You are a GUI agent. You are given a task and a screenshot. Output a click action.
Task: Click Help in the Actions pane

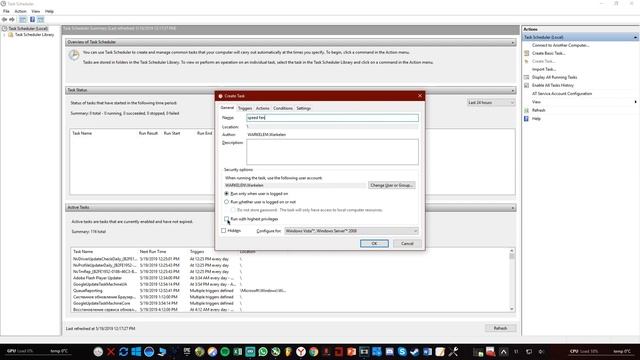click(x=536, y=119)
